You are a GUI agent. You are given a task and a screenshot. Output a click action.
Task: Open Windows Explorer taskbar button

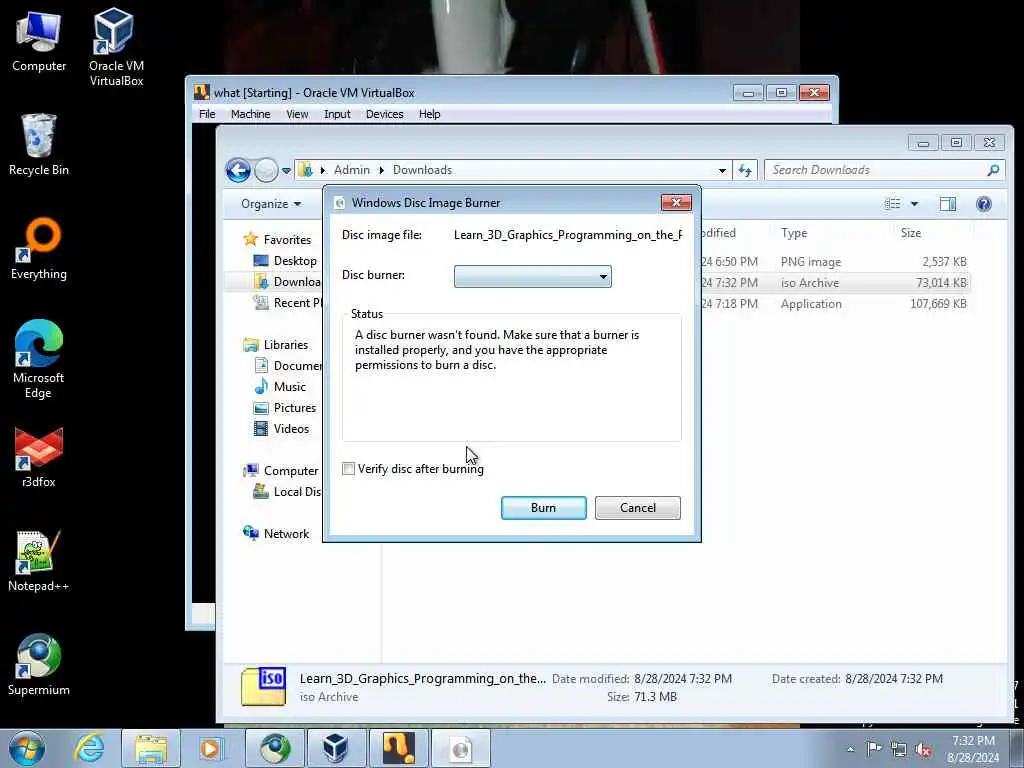point(151,748)
